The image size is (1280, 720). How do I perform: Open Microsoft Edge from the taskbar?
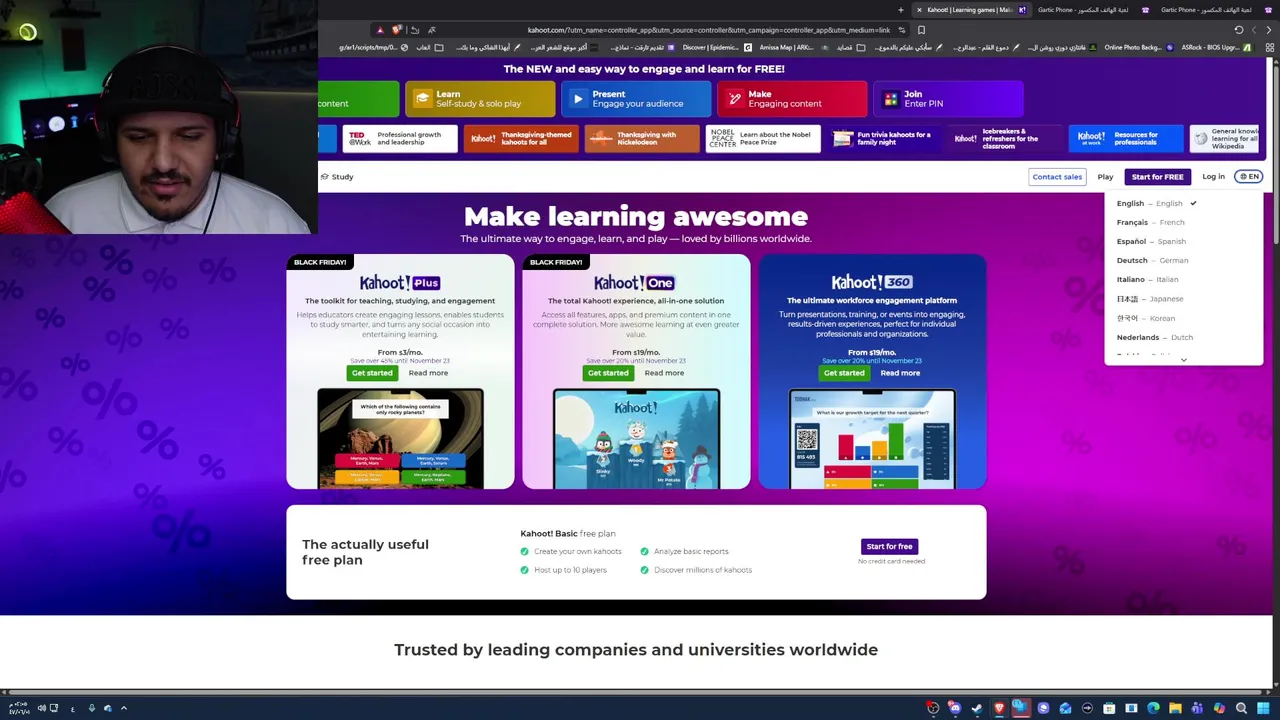(1153, 708)
